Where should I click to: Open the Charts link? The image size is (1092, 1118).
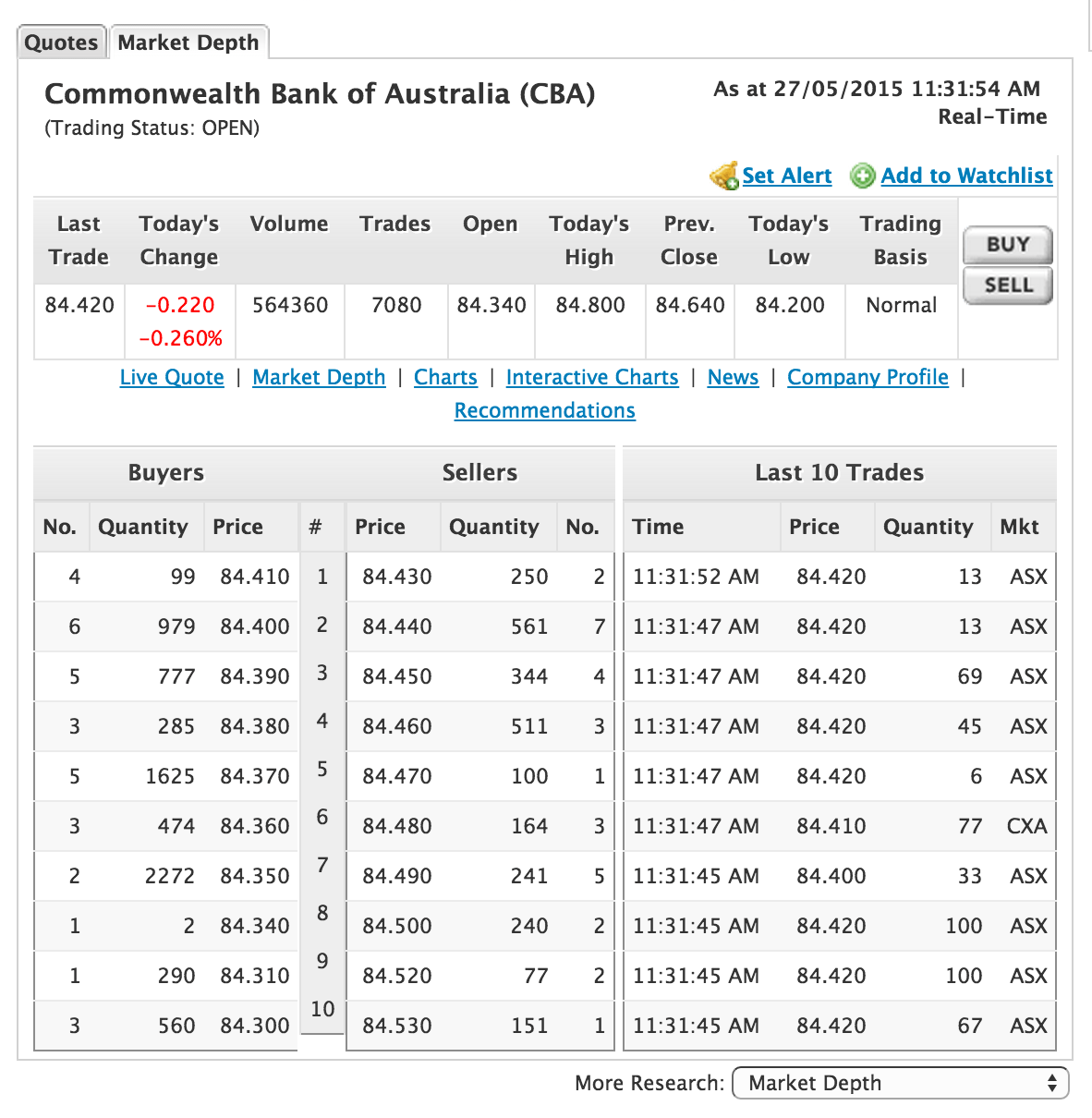pyautogui.click(x=445, y=377)
